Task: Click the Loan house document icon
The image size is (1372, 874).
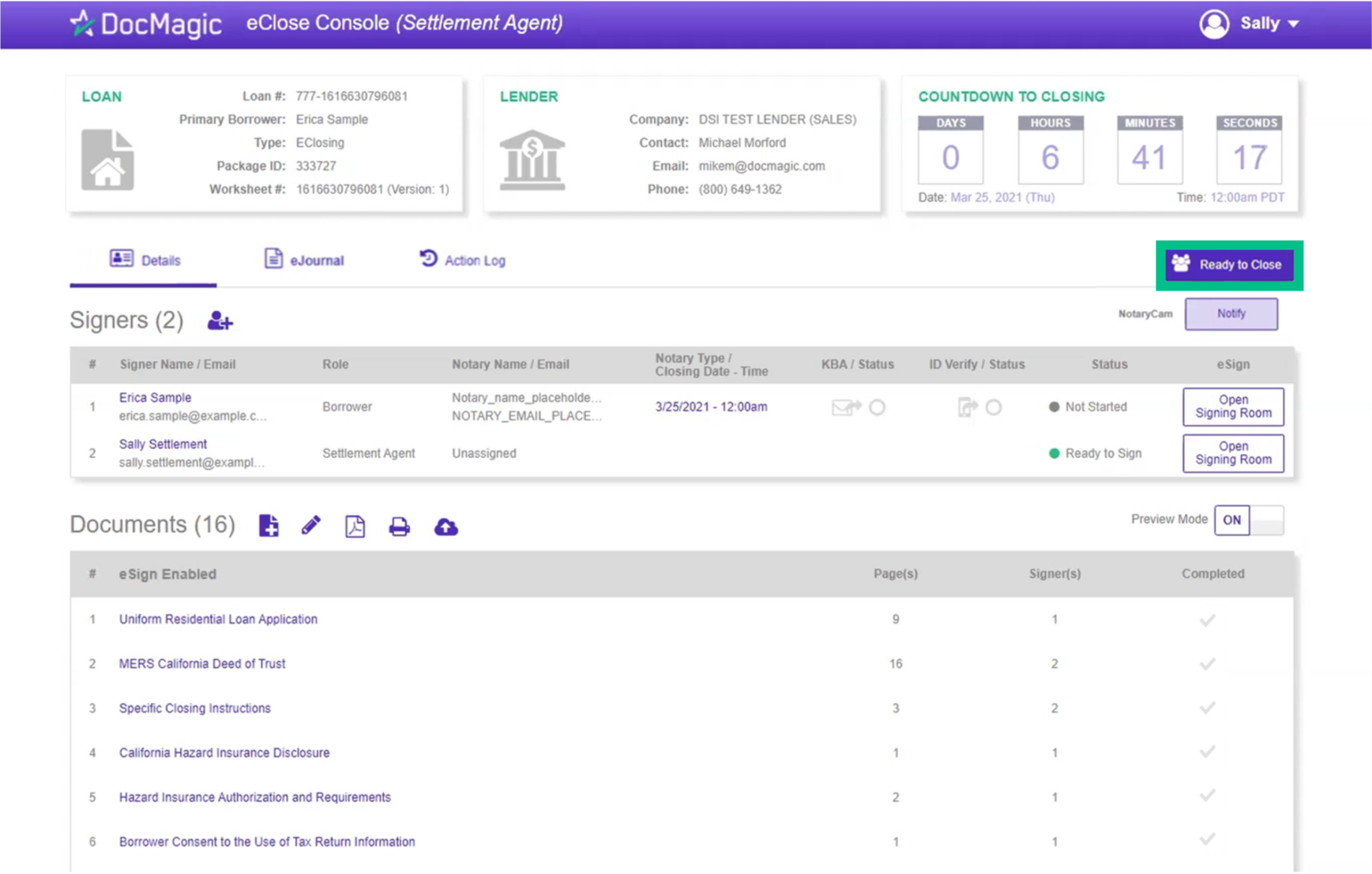Action: [107, 159]
